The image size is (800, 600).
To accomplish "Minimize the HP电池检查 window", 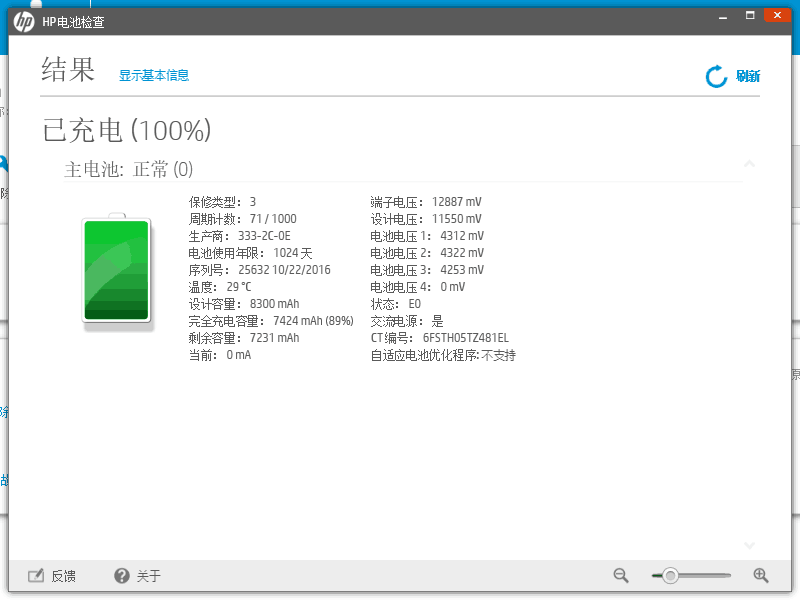I will 720,15.
